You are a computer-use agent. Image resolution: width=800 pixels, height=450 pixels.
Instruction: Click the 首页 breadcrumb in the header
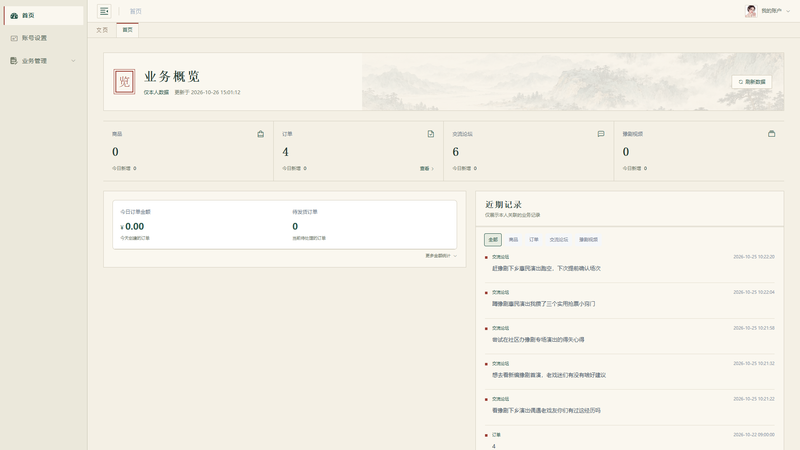click(136, 11)
